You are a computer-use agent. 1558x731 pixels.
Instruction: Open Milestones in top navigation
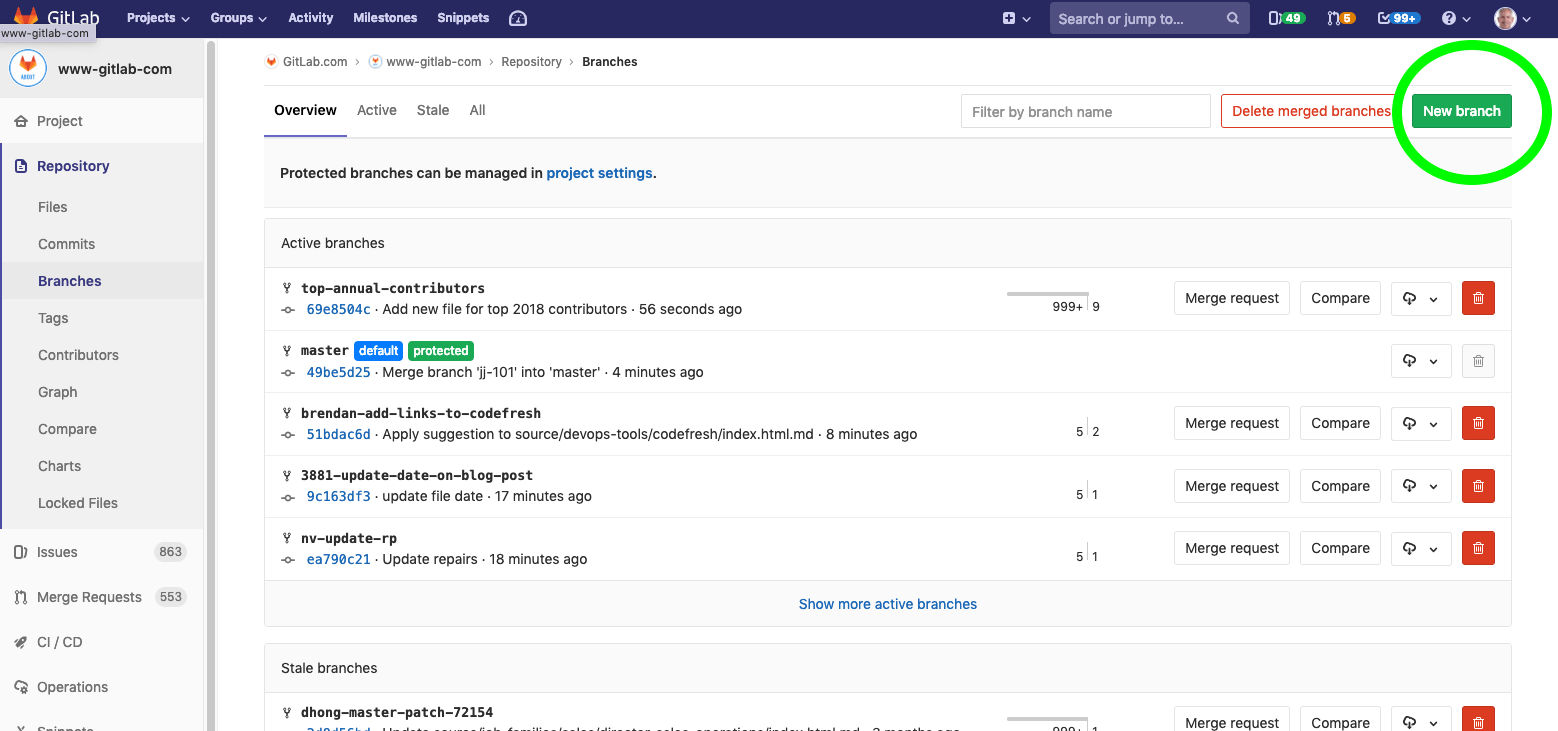[385, 18]
